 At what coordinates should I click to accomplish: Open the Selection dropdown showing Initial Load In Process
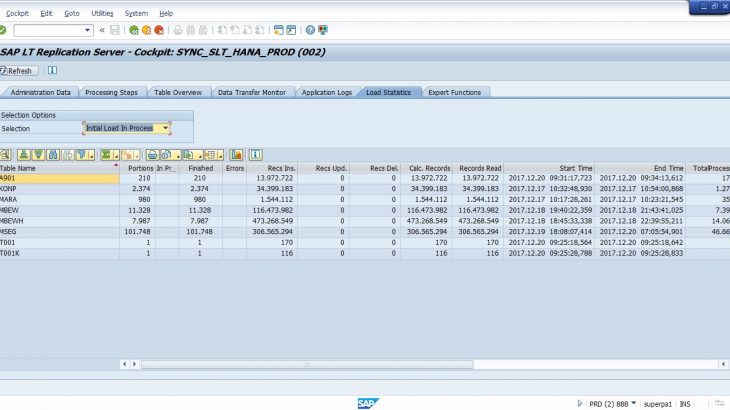click(165, 128)
